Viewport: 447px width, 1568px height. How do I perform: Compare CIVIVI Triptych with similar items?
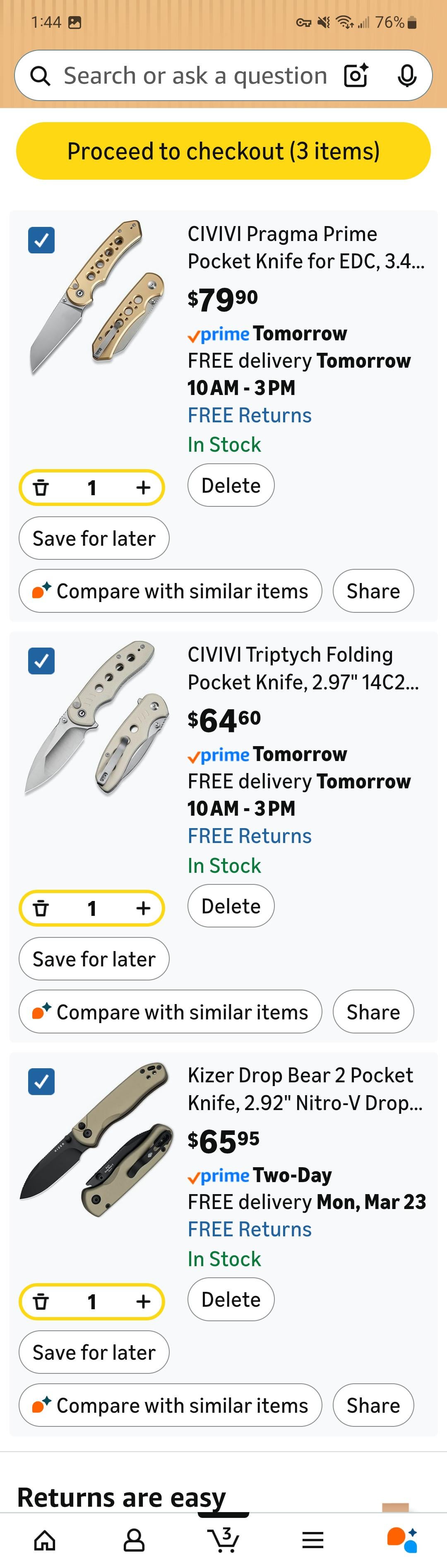(170, 1012)
